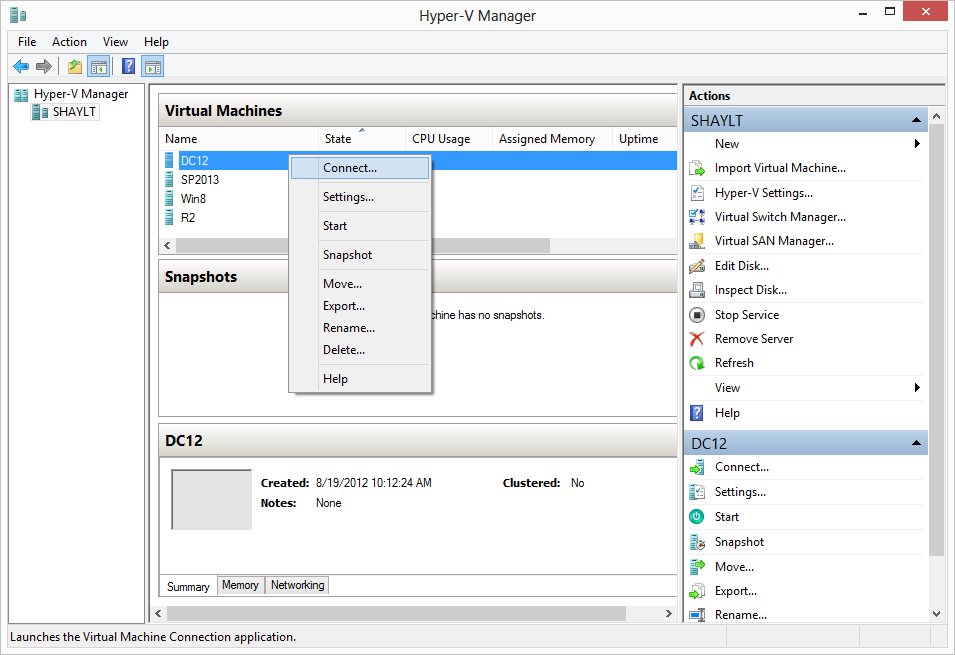Screen dimensions: 955x655
Task: Open the Action menu in menu bar
Action: coord(69,42)
